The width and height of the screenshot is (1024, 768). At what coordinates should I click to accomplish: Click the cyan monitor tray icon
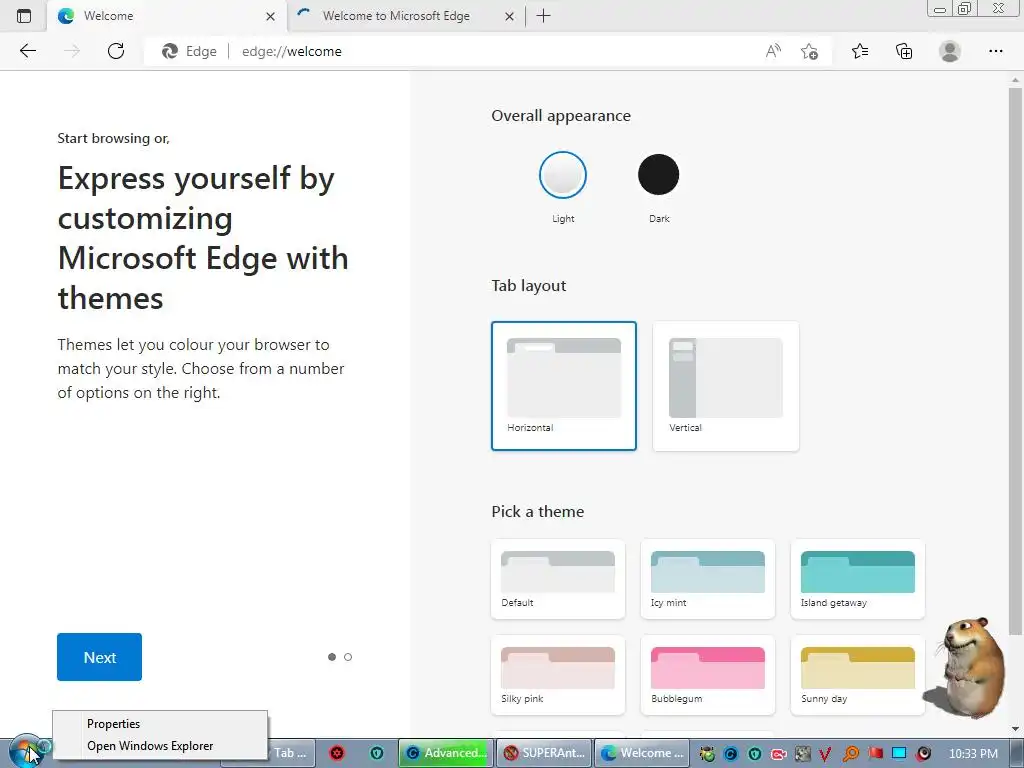pos(899,753)
